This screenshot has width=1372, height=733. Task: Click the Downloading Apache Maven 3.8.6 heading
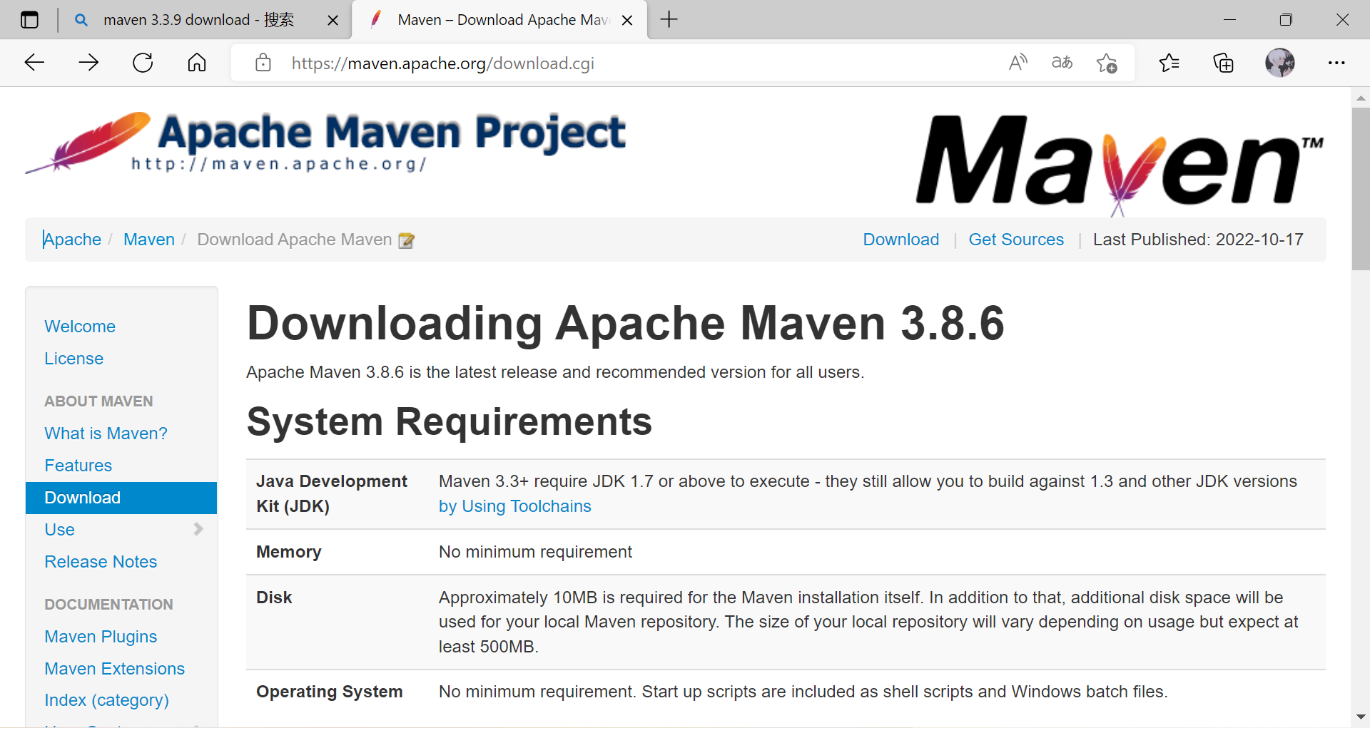pos(625,324)
